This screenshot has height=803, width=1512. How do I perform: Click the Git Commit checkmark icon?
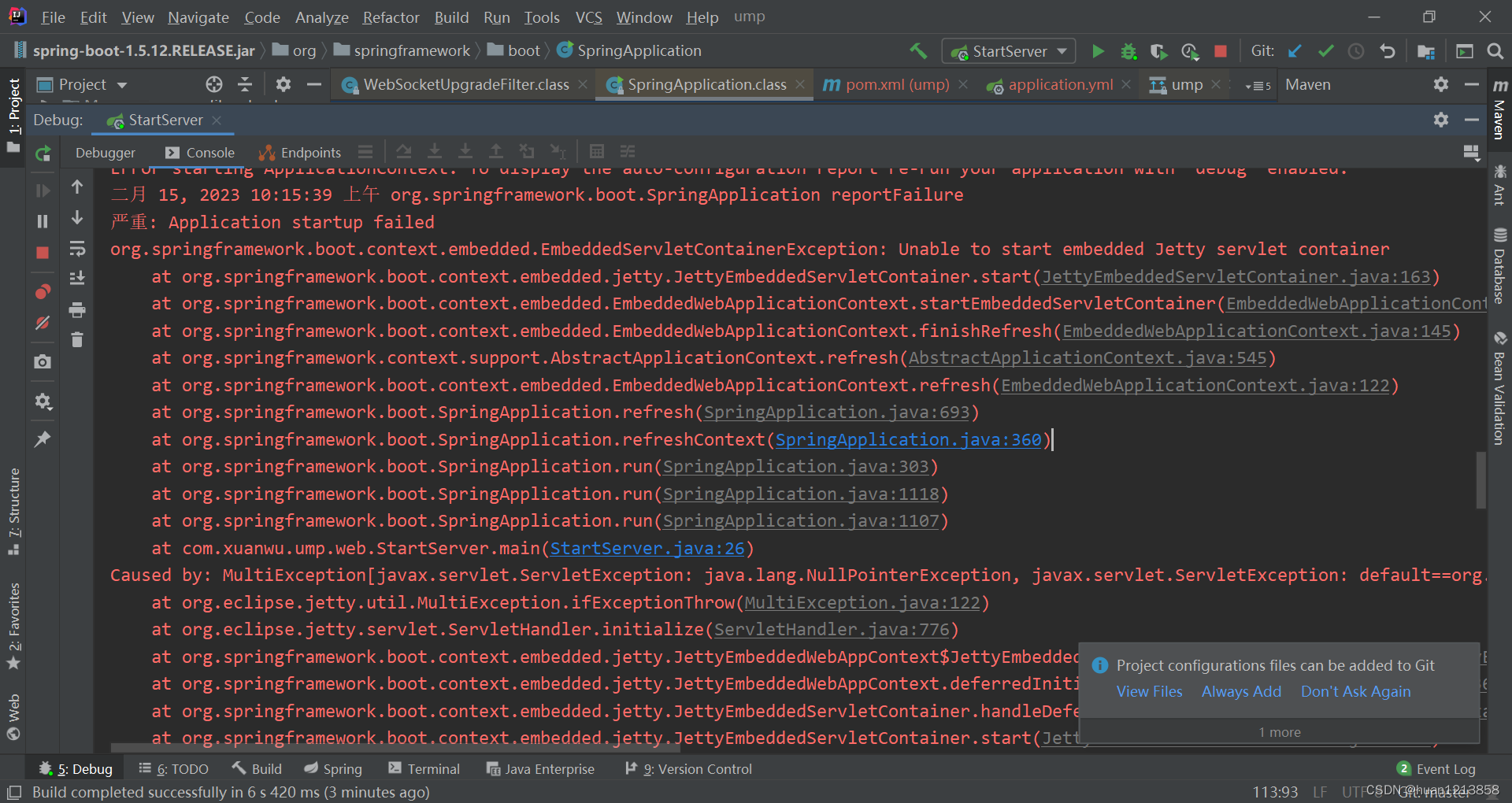(1325, 51)
